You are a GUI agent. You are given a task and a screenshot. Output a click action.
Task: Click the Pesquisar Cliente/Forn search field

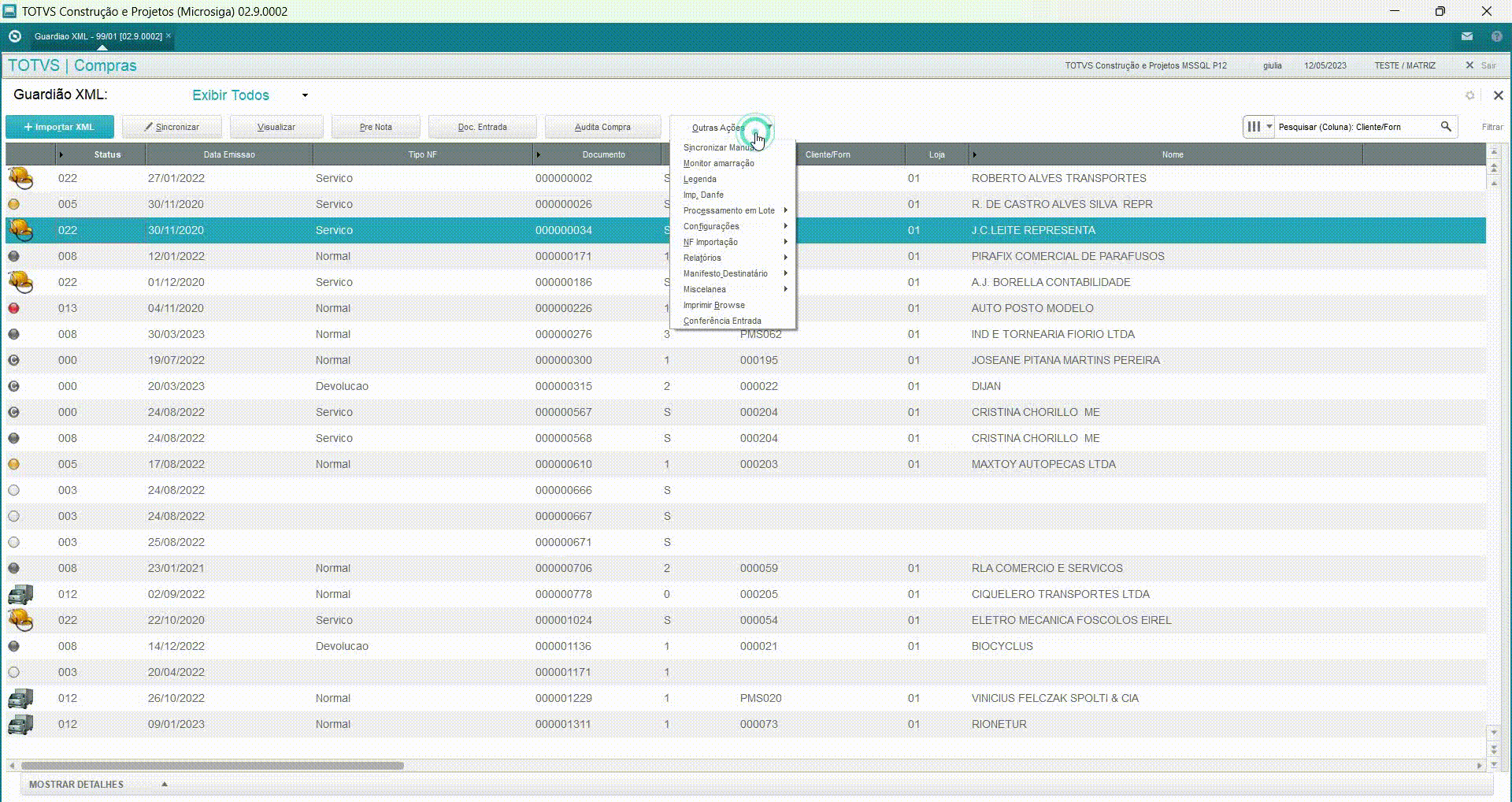(1357, 126)
